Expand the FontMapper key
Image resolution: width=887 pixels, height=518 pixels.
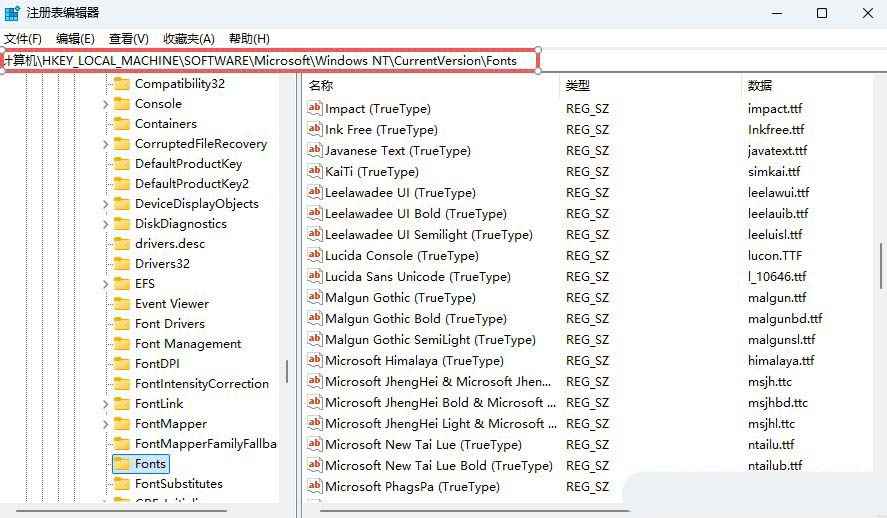tap(105, 424)
